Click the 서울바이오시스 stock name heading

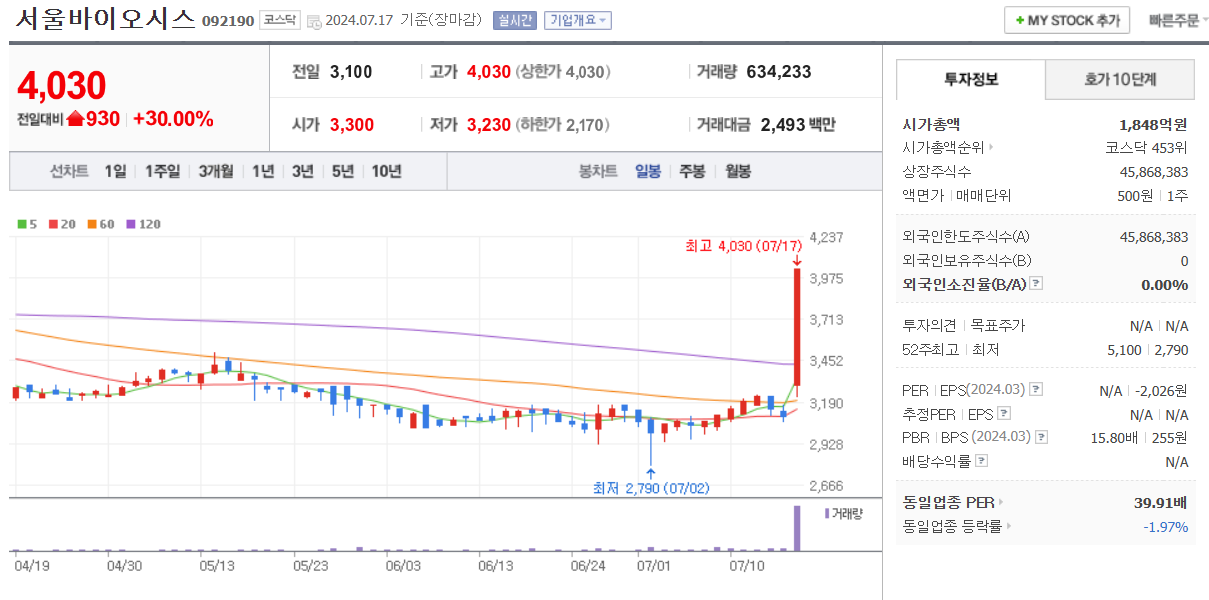point(106,19)
